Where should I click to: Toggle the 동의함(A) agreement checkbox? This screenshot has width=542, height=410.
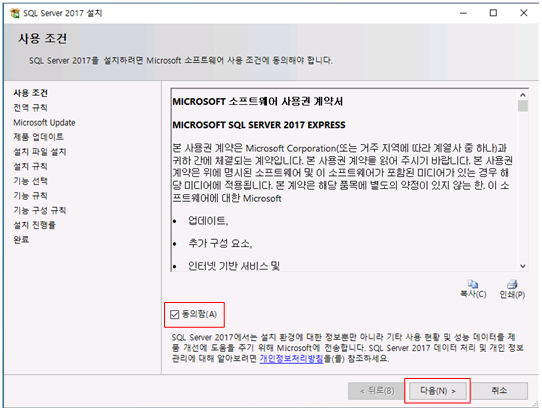coord(175,314)
